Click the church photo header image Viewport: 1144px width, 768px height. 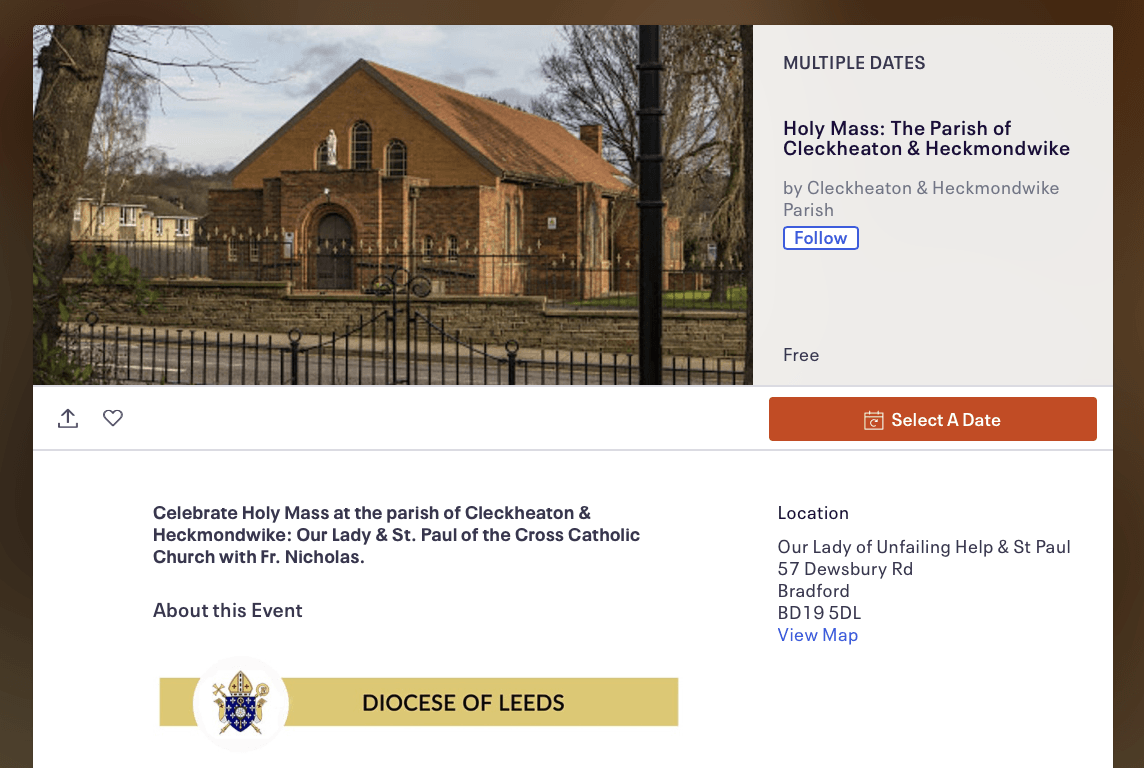(392, 205)
